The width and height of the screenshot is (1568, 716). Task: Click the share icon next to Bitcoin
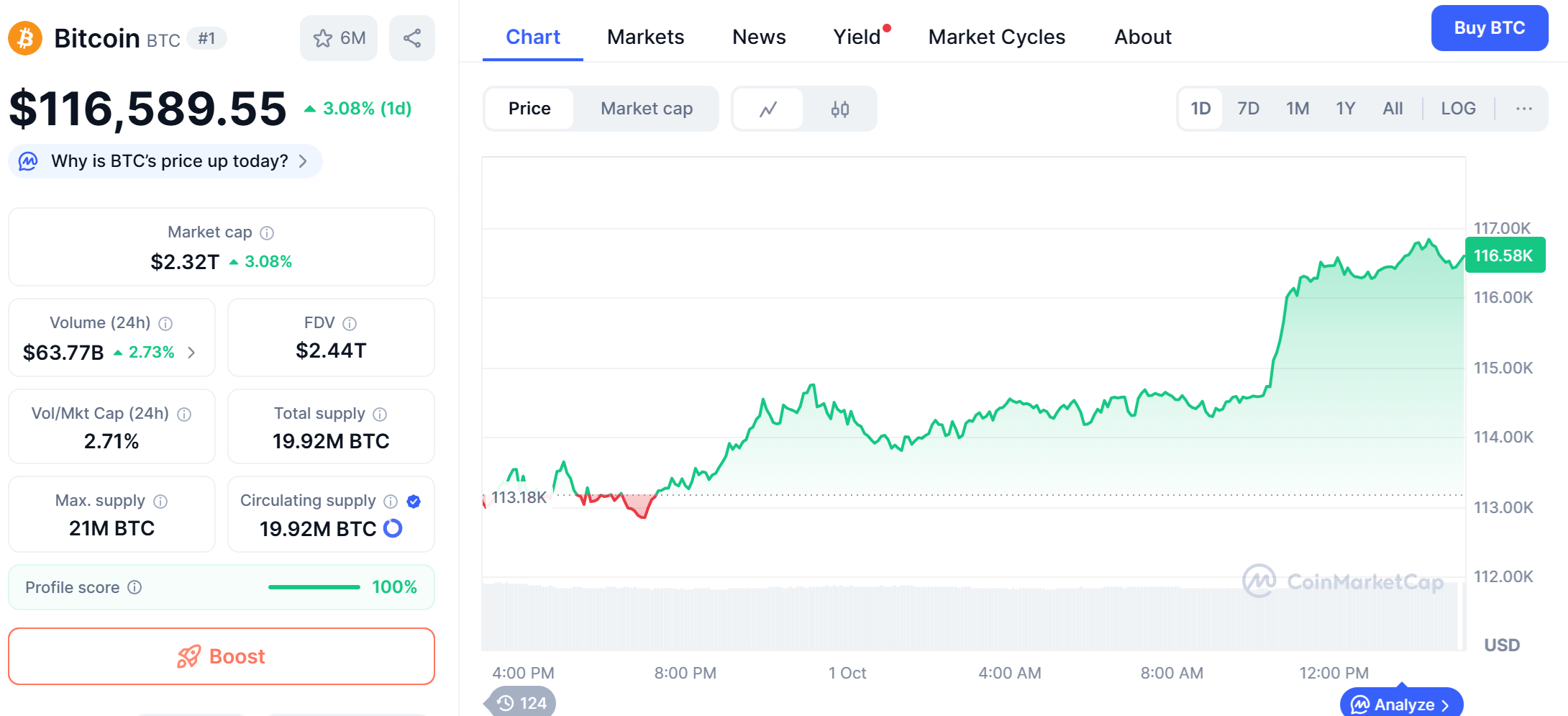pos(412,38)
